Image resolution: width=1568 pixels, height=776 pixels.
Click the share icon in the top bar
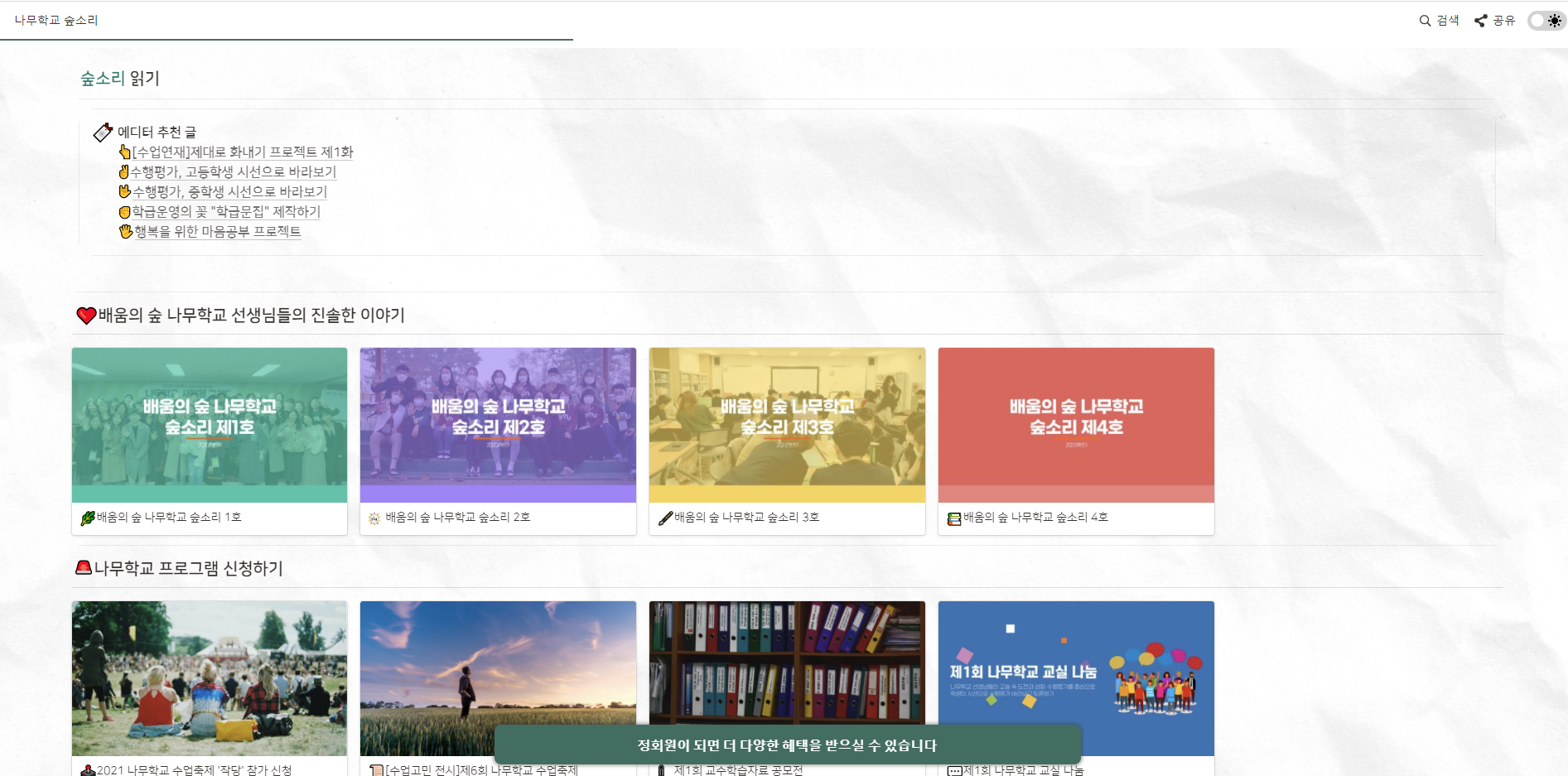pos(1481,21)
